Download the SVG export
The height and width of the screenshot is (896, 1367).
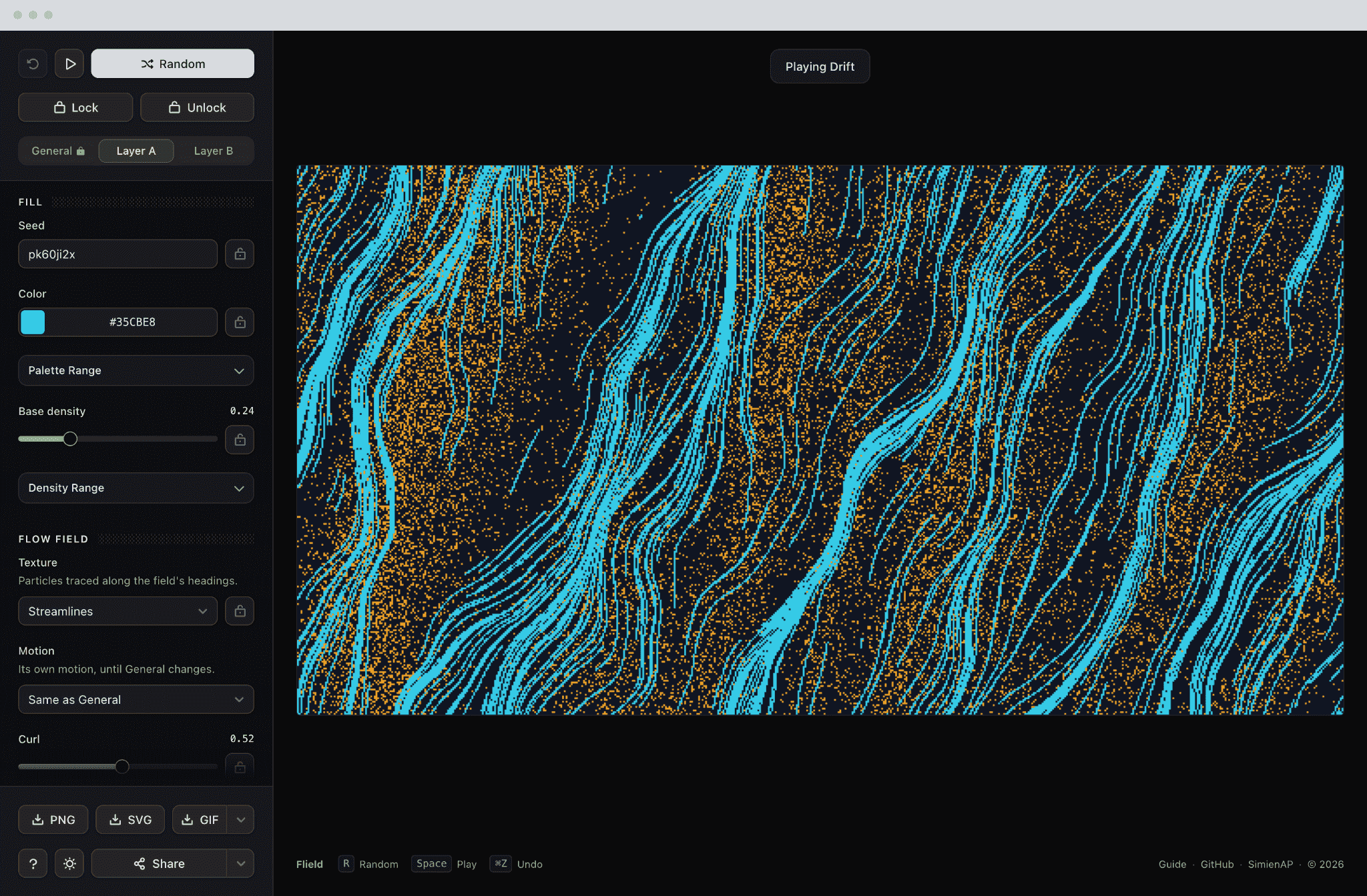coord(130,820)
